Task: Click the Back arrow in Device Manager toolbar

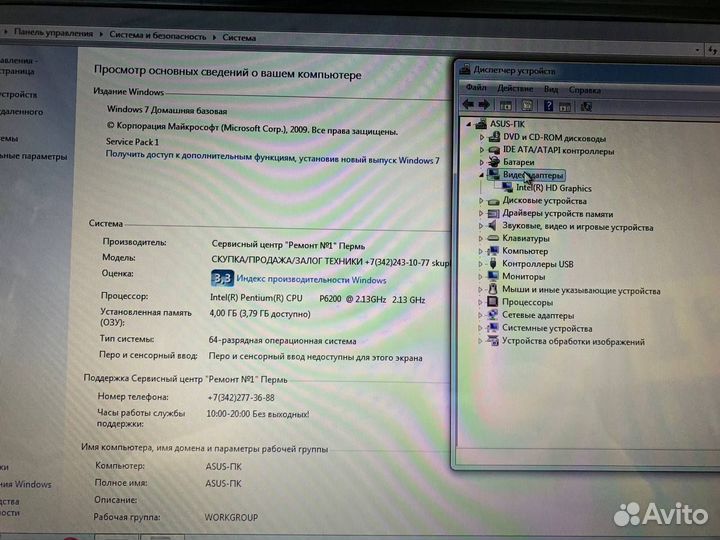Action: coord(468,105)
